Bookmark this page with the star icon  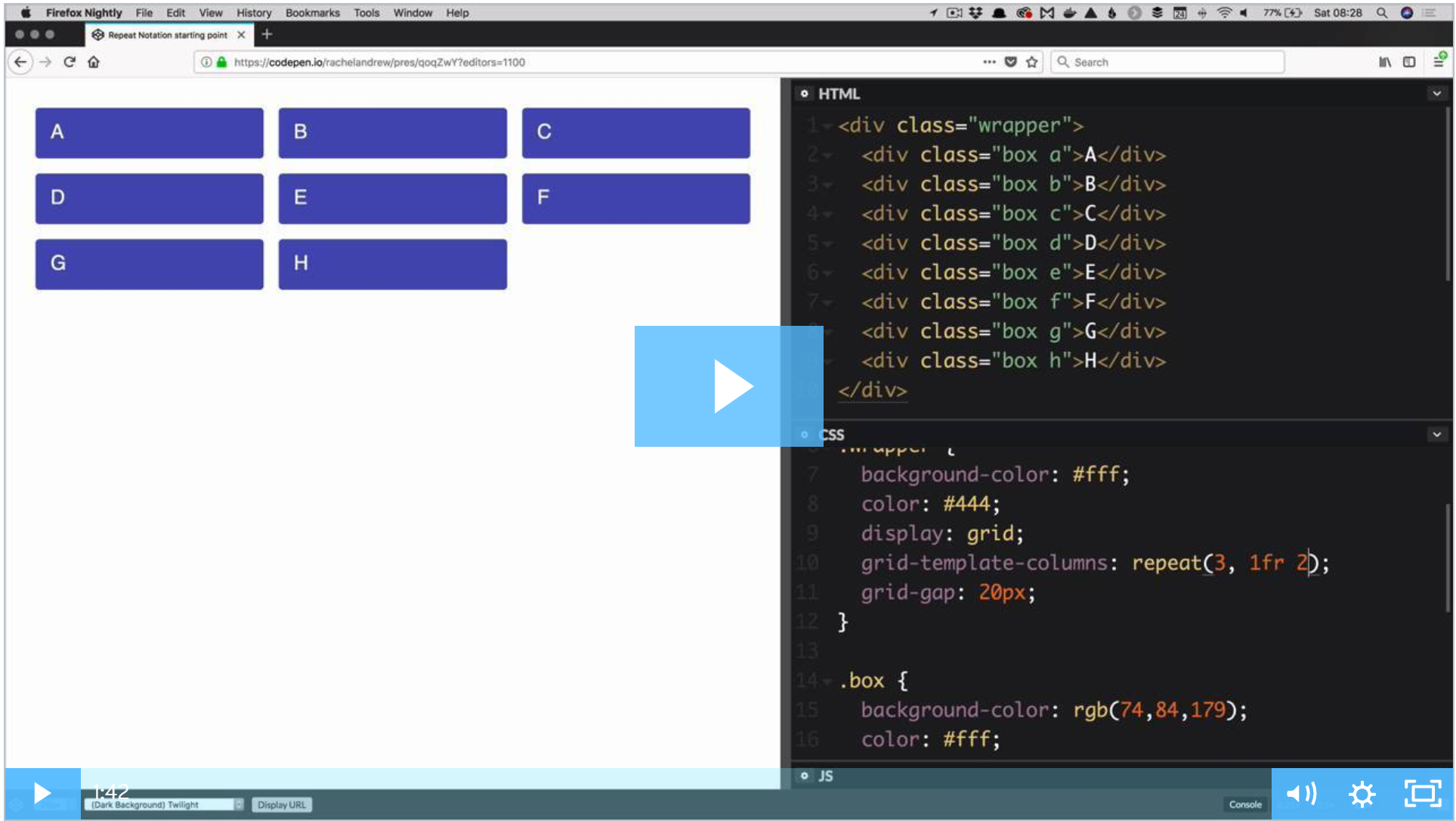1032,62
